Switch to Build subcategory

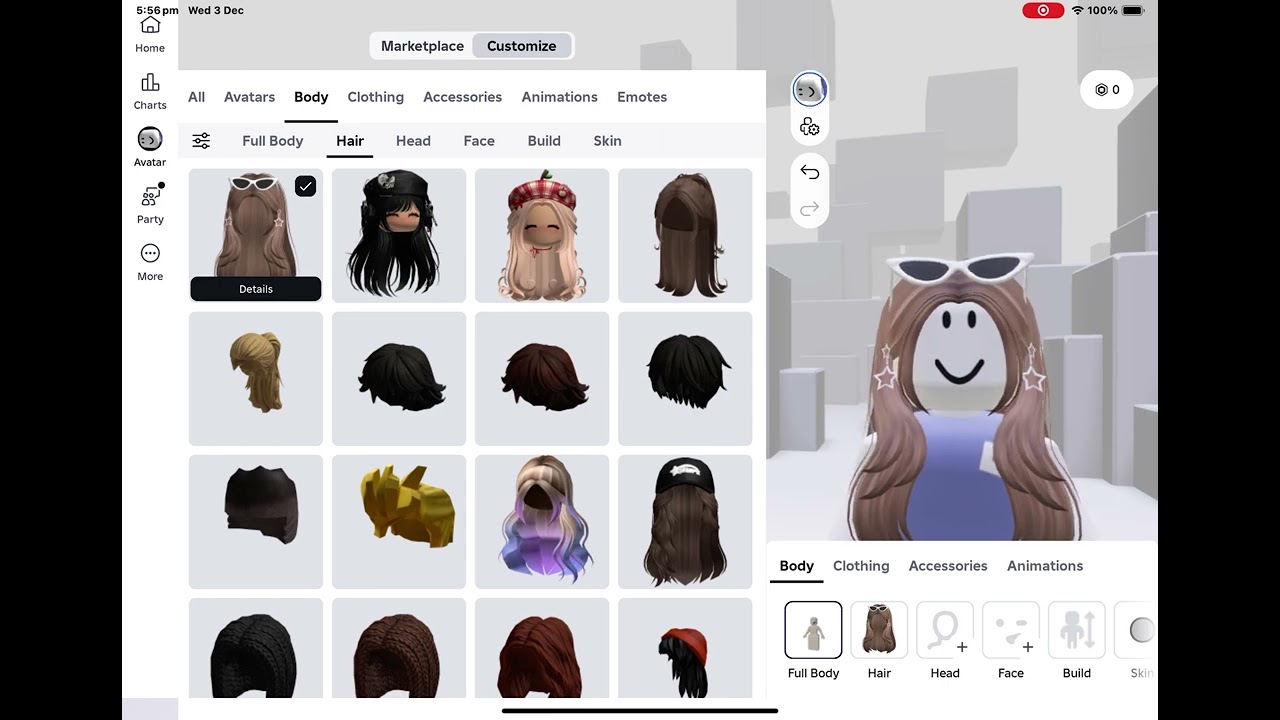[x=544, y=141]
